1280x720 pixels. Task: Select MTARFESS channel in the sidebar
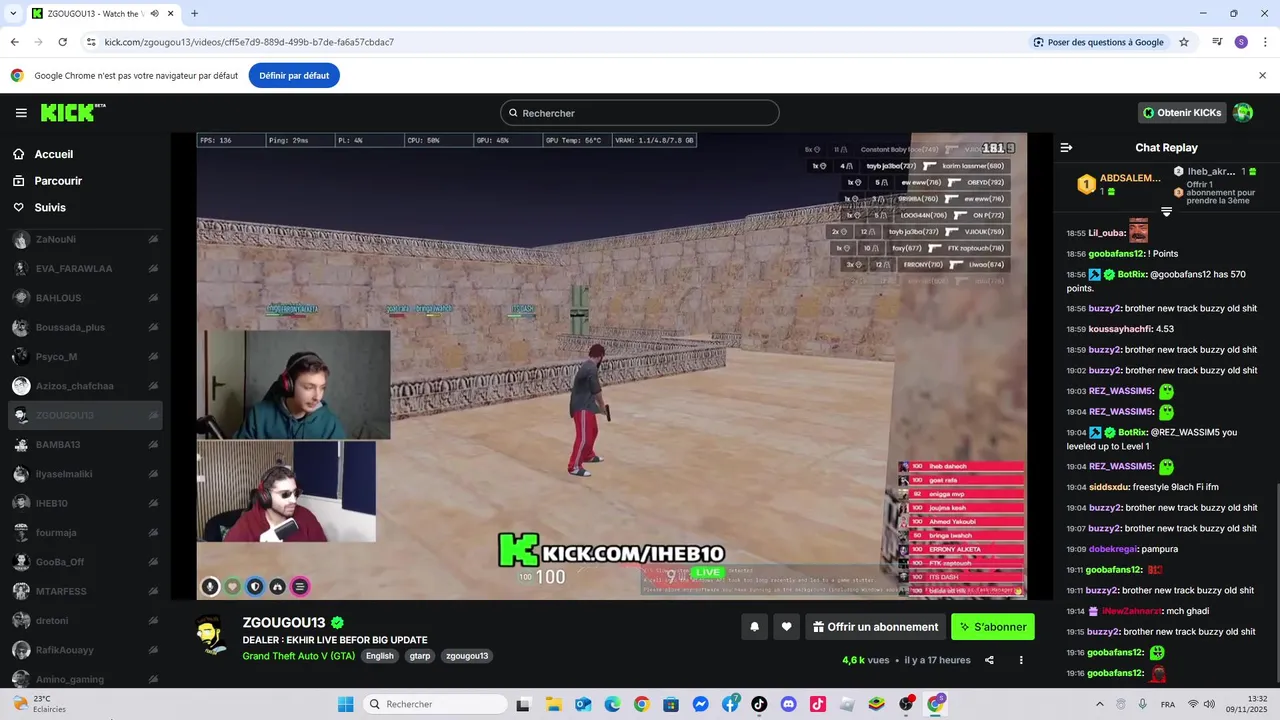pos(85,591)
